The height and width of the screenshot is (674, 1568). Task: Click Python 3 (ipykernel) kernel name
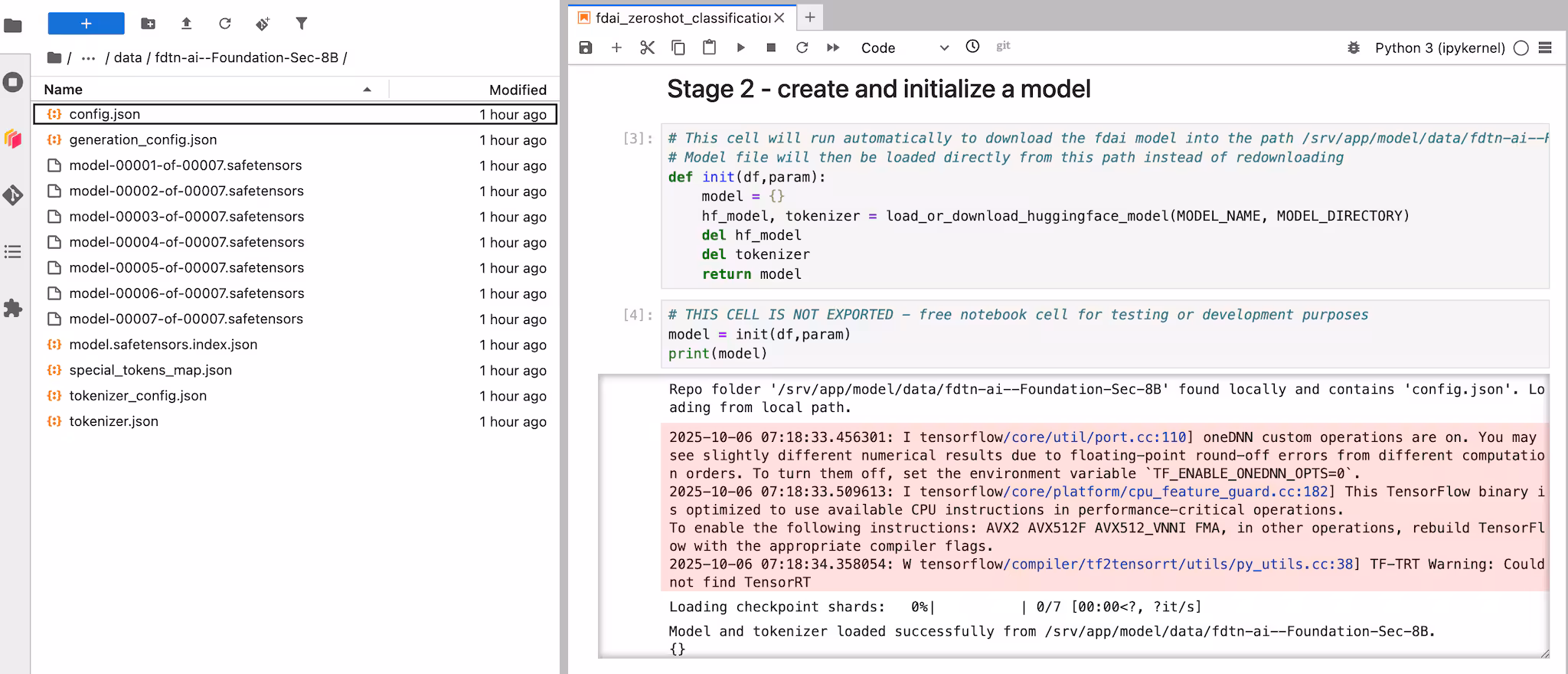1439,47
